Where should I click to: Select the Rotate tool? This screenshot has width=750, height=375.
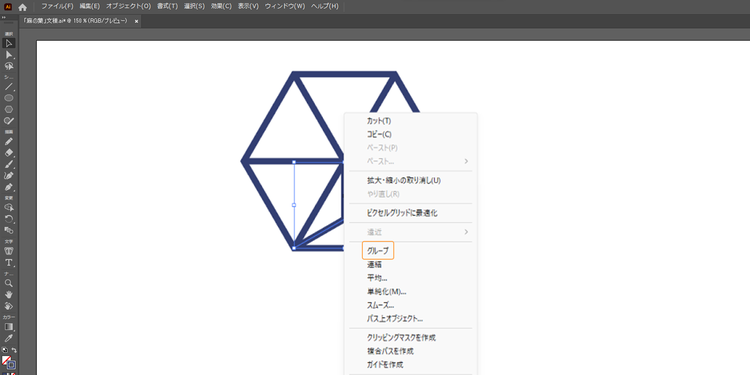tap(9, 219)
